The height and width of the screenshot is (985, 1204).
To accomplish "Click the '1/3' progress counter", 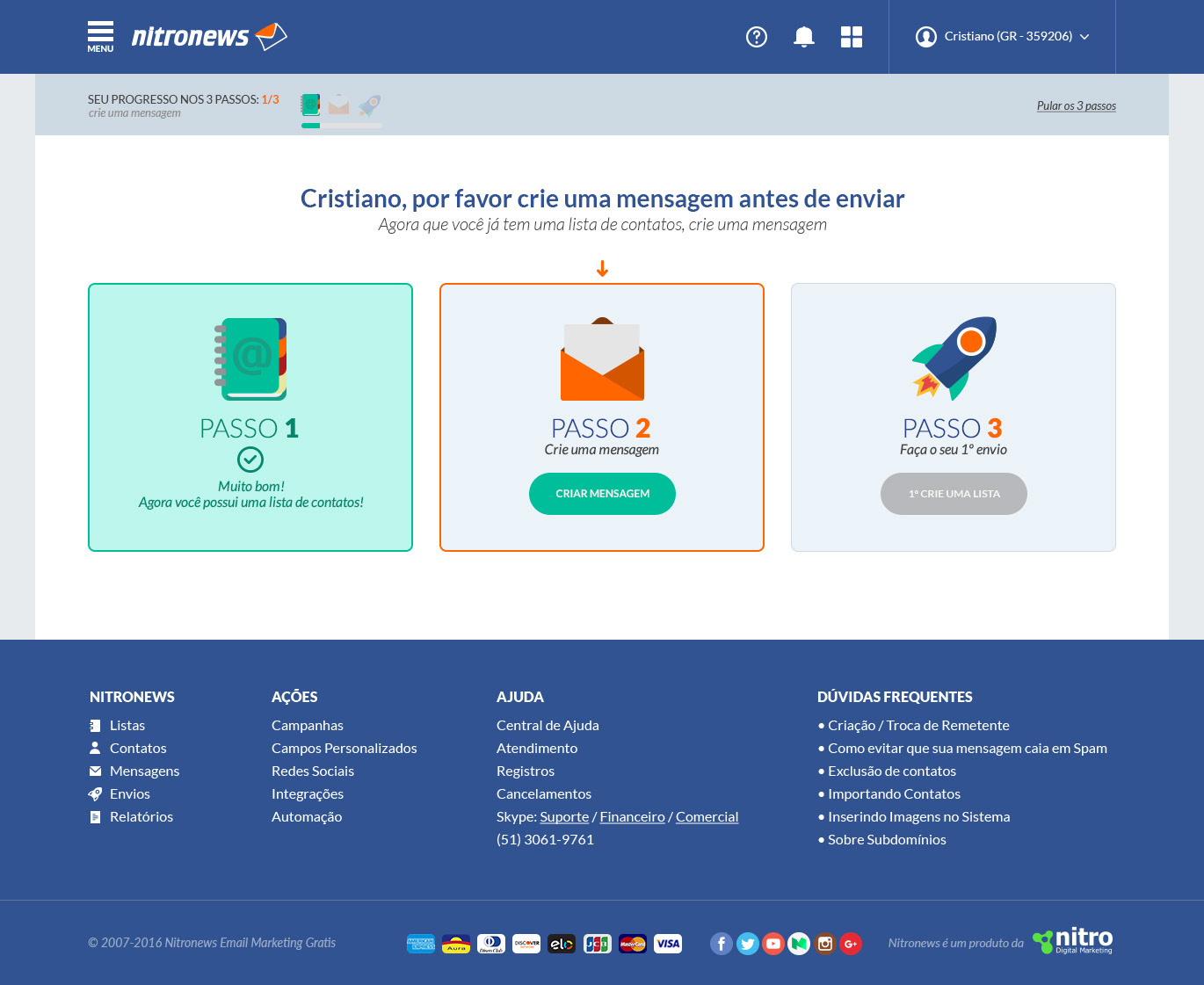I will pyautogui.click(x=270, y=99).
